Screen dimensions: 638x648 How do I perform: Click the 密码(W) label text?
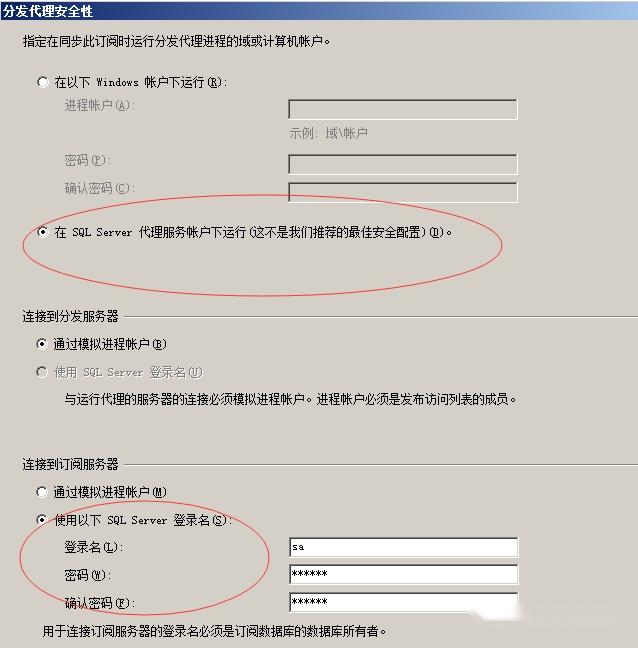pyautogui.click(x=88, y=575)
